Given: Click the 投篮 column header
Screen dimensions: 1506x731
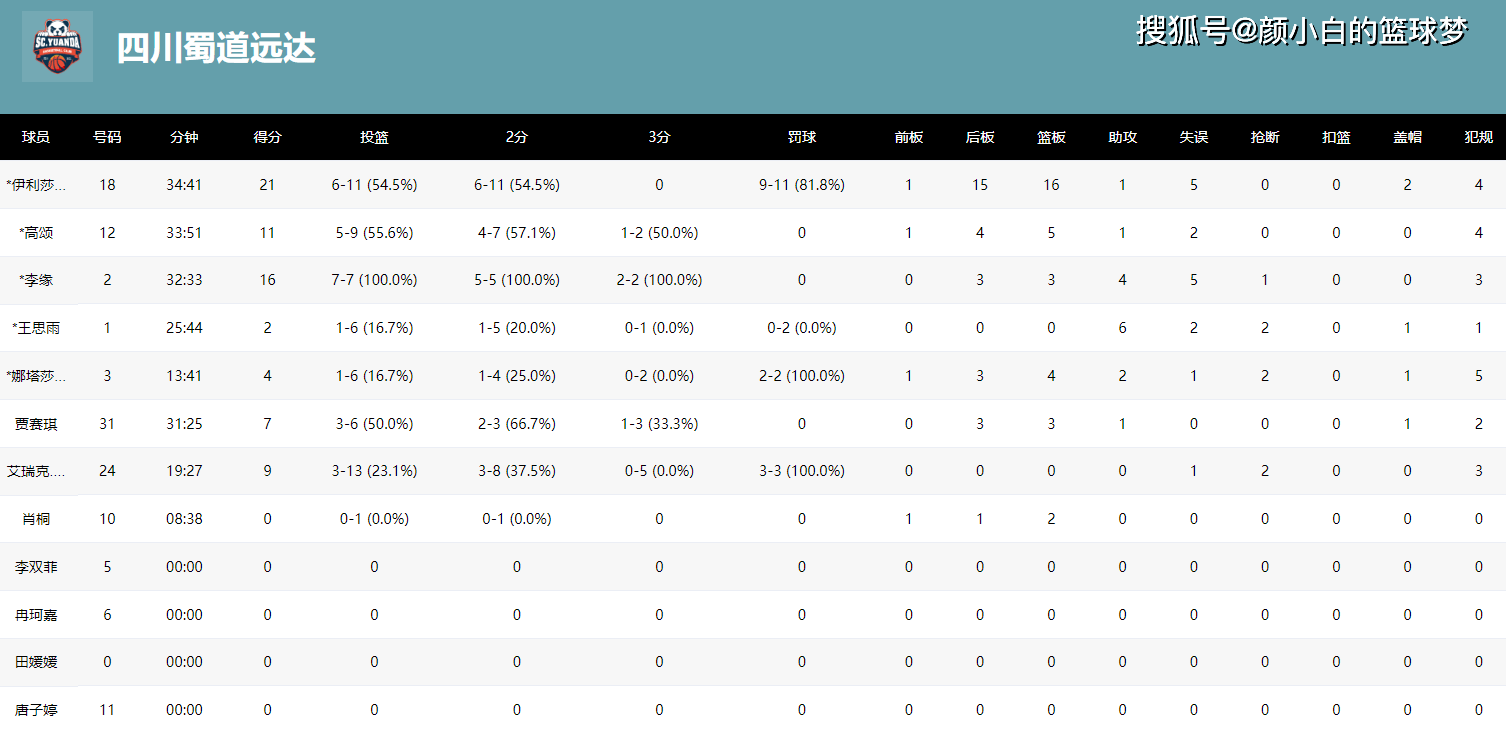Looking at the screenshot, I should point(374,137).
